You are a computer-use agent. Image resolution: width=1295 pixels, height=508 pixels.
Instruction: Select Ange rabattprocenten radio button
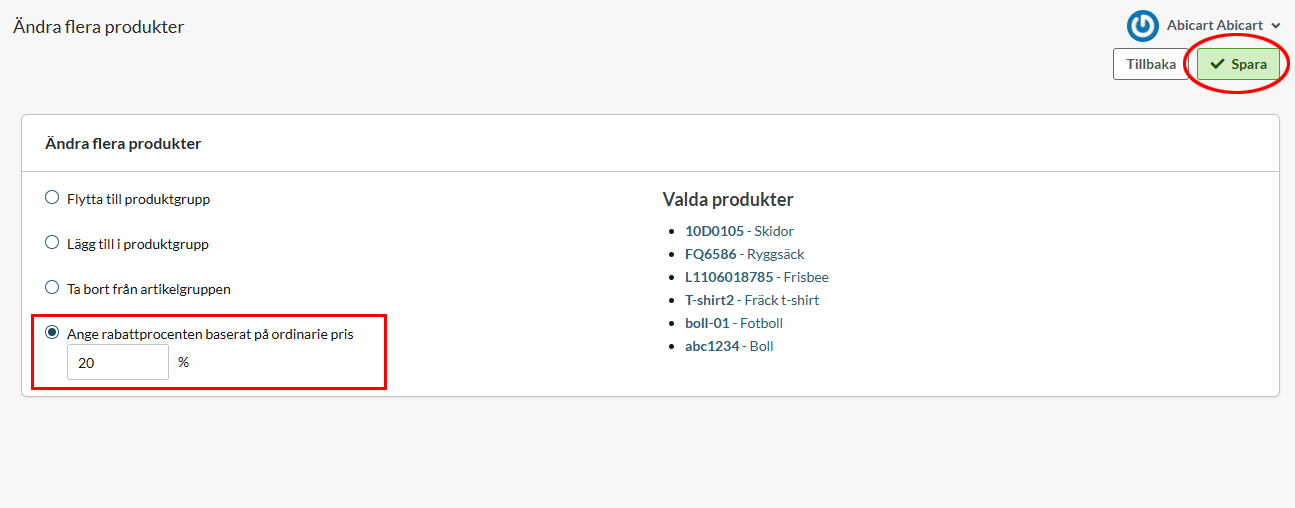(x=52, y=333)
